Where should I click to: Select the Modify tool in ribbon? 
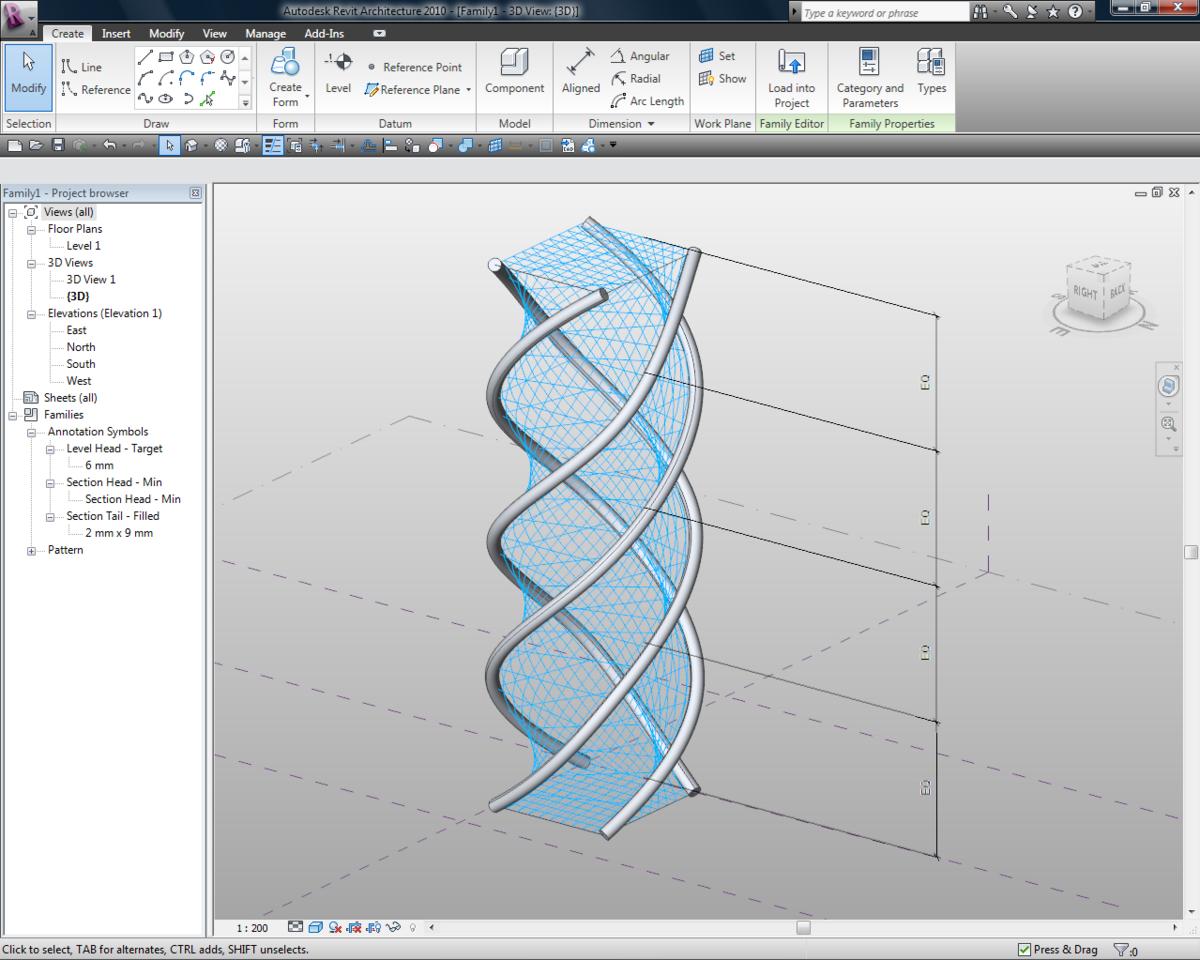[28, 73]
